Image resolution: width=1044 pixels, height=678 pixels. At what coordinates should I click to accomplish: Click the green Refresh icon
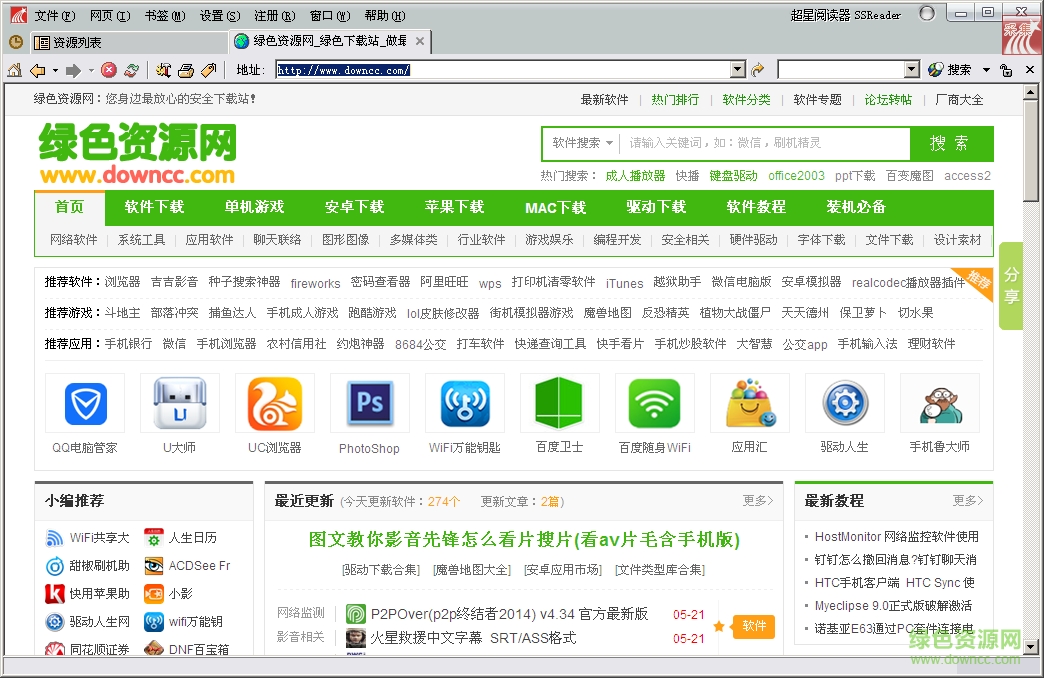[131, 70]
